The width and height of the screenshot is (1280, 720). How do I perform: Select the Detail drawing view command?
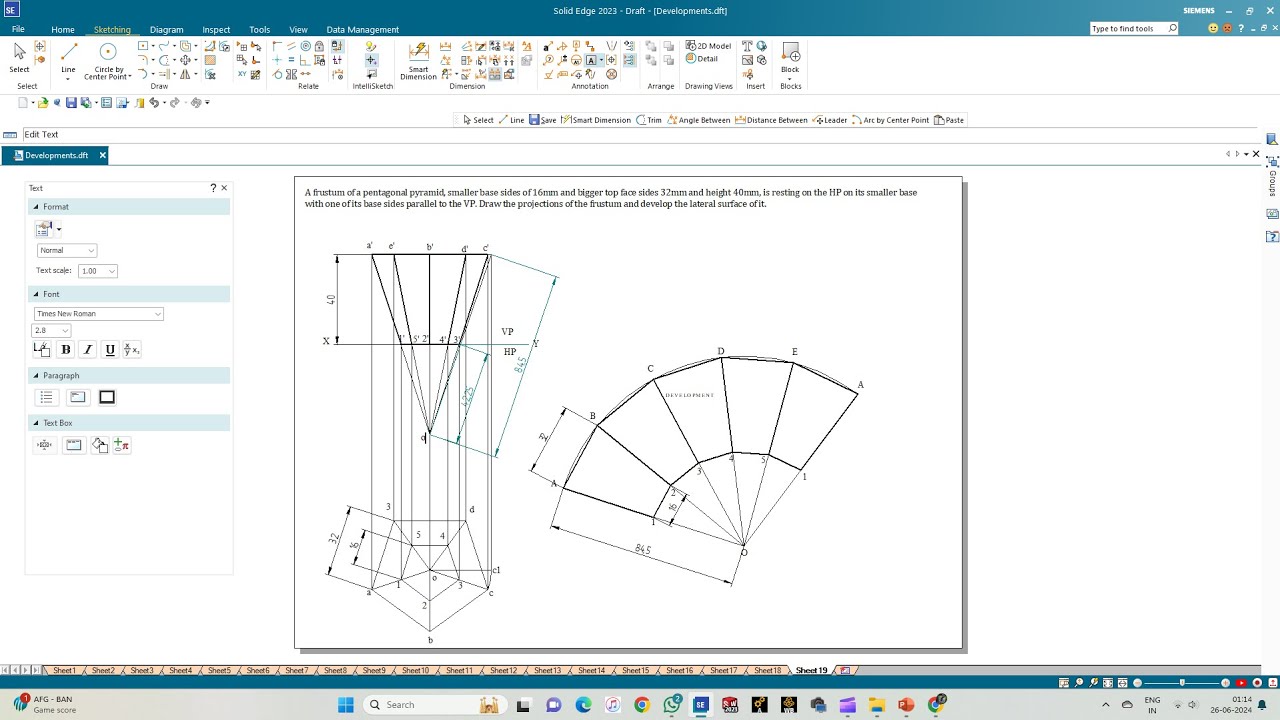coord(702,59)
